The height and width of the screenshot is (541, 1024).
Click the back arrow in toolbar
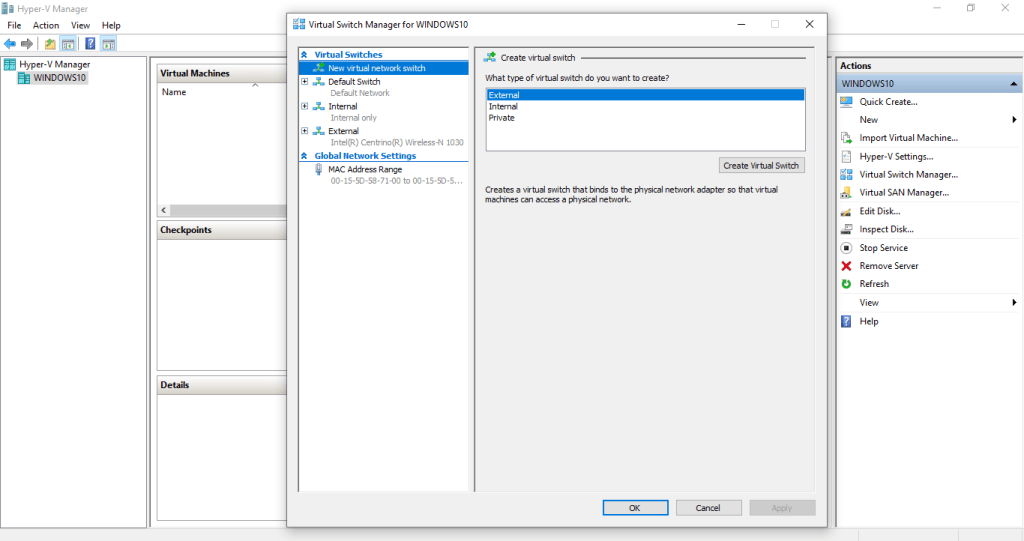10,44
